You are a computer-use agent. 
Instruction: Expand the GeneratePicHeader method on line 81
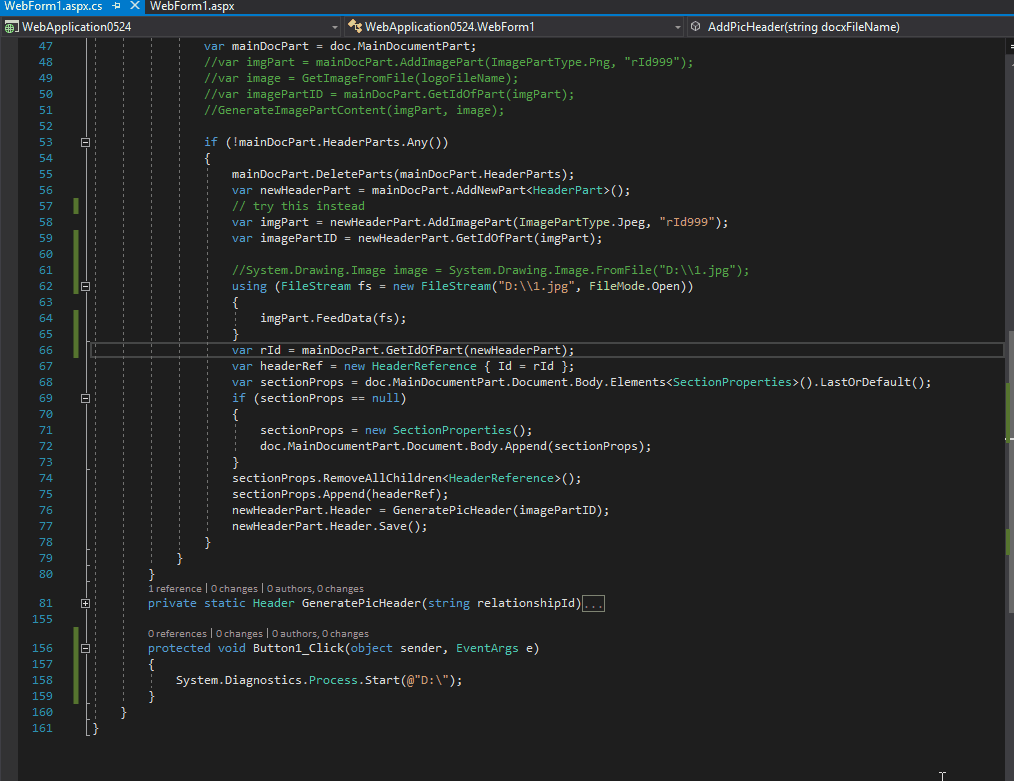coord(85,603)
